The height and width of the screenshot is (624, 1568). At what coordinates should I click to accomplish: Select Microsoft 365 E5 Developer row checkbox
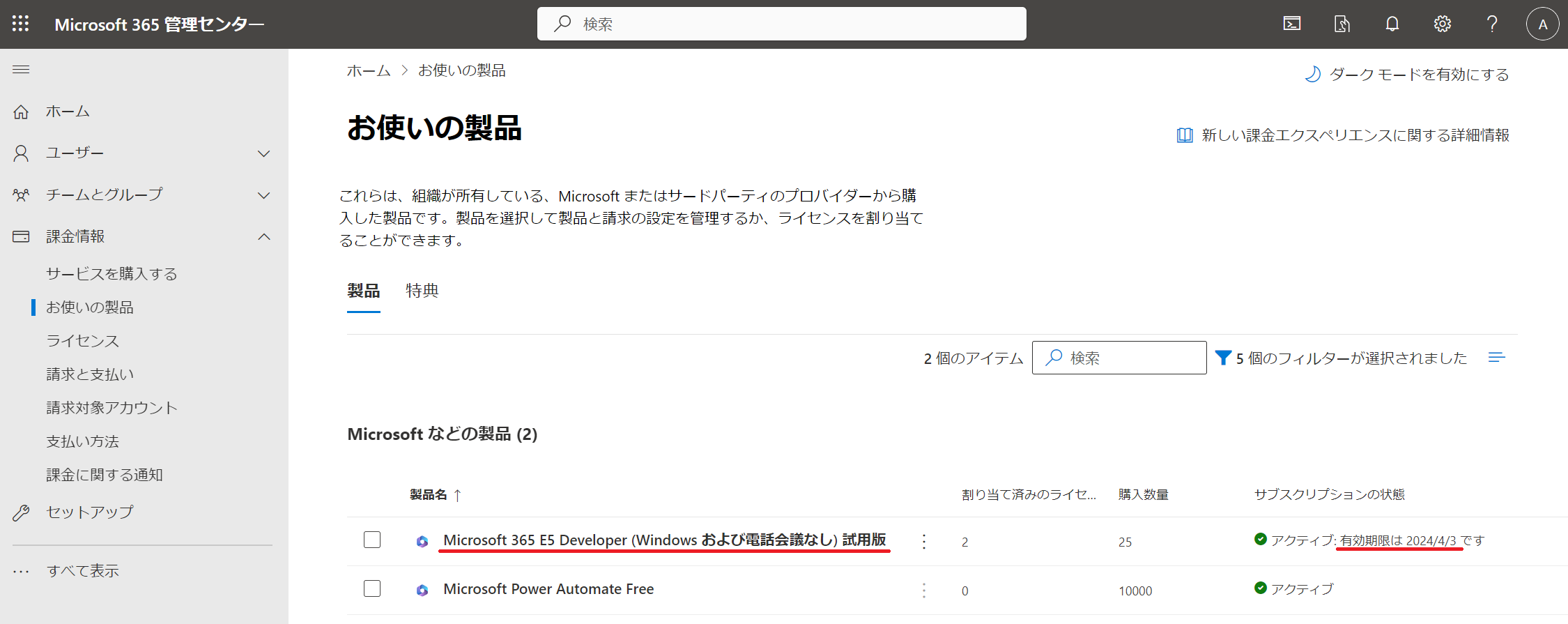click(x=372, y=540)
